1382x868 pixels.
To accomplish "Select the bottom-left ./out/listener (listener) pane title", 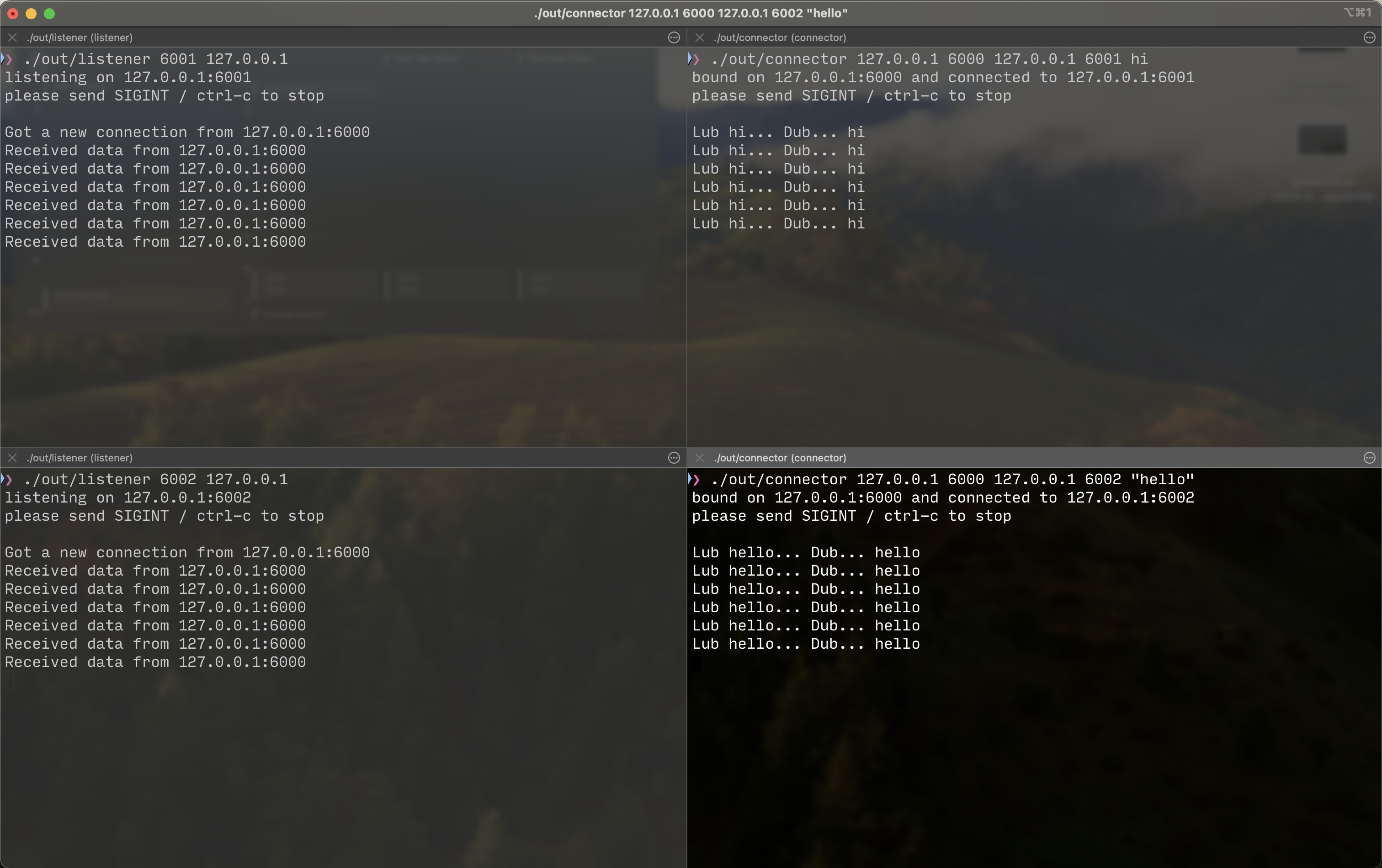I will tap(80, 458).
